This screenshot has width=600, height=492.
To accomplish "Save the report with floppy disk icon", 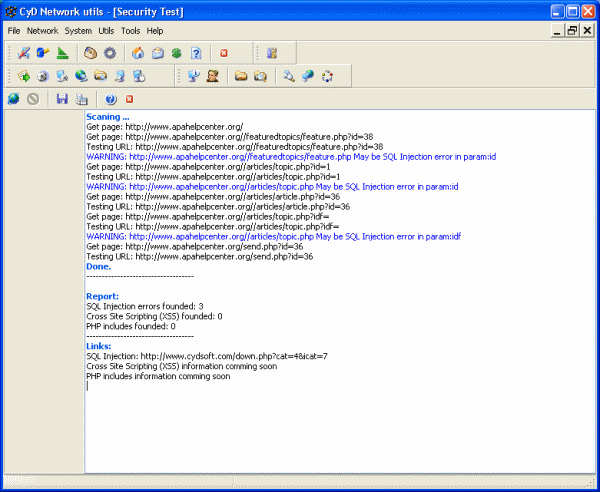I will 62,99.
